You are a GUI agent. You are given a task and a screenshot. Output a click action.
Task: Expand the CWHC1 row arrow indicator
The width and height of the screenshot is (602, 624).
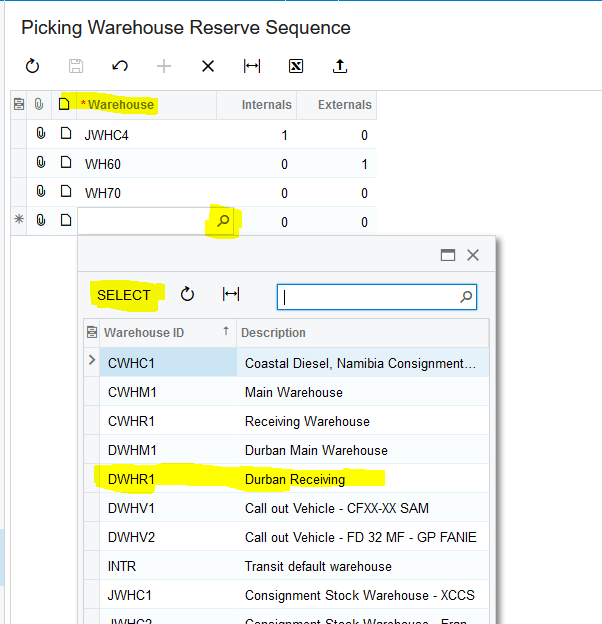coord(92,361)
